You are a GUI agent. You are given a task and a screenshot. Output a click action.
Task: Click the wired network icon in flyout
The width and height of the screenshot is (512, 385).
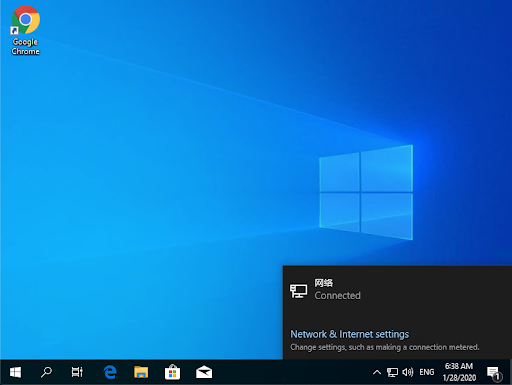tap(298, 291)
